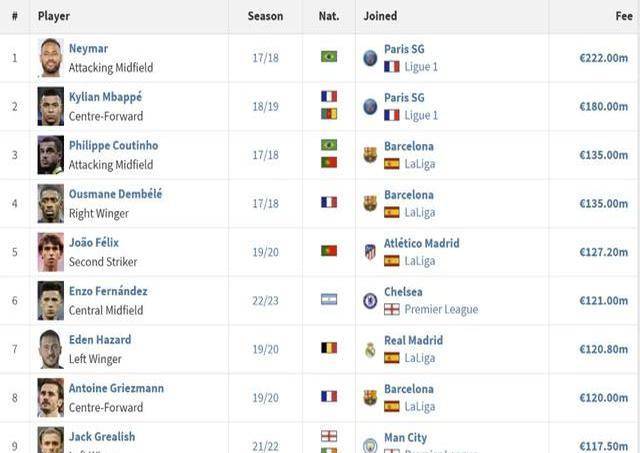Viewport: 640px width, 453px height.
Task: Click Brazil flag in Neymar's row
Action: click(x=328, y=57)
